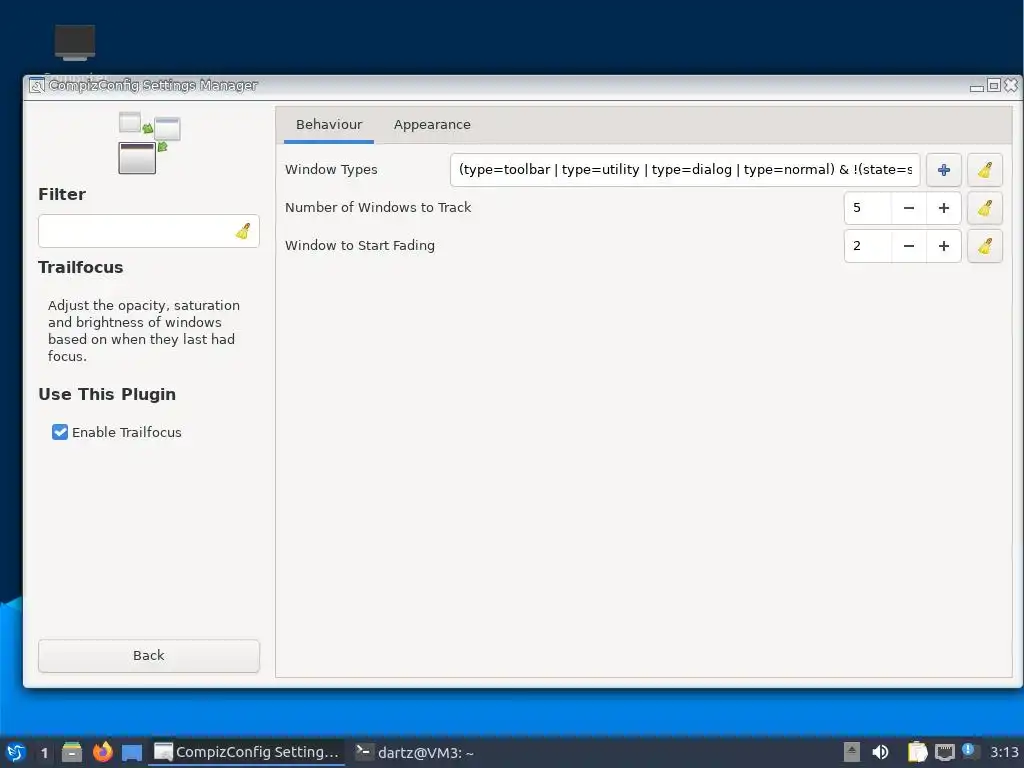Clear the Filter field with broom icon

[x=243, y=231]
